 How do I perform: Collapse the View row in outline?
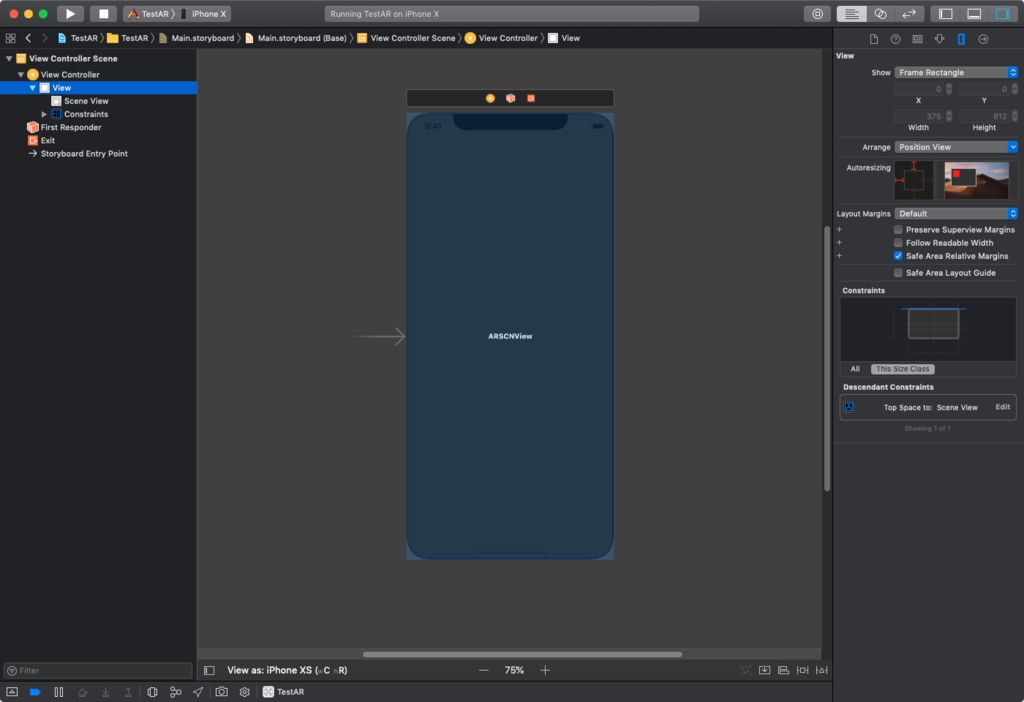pos(32,88)
